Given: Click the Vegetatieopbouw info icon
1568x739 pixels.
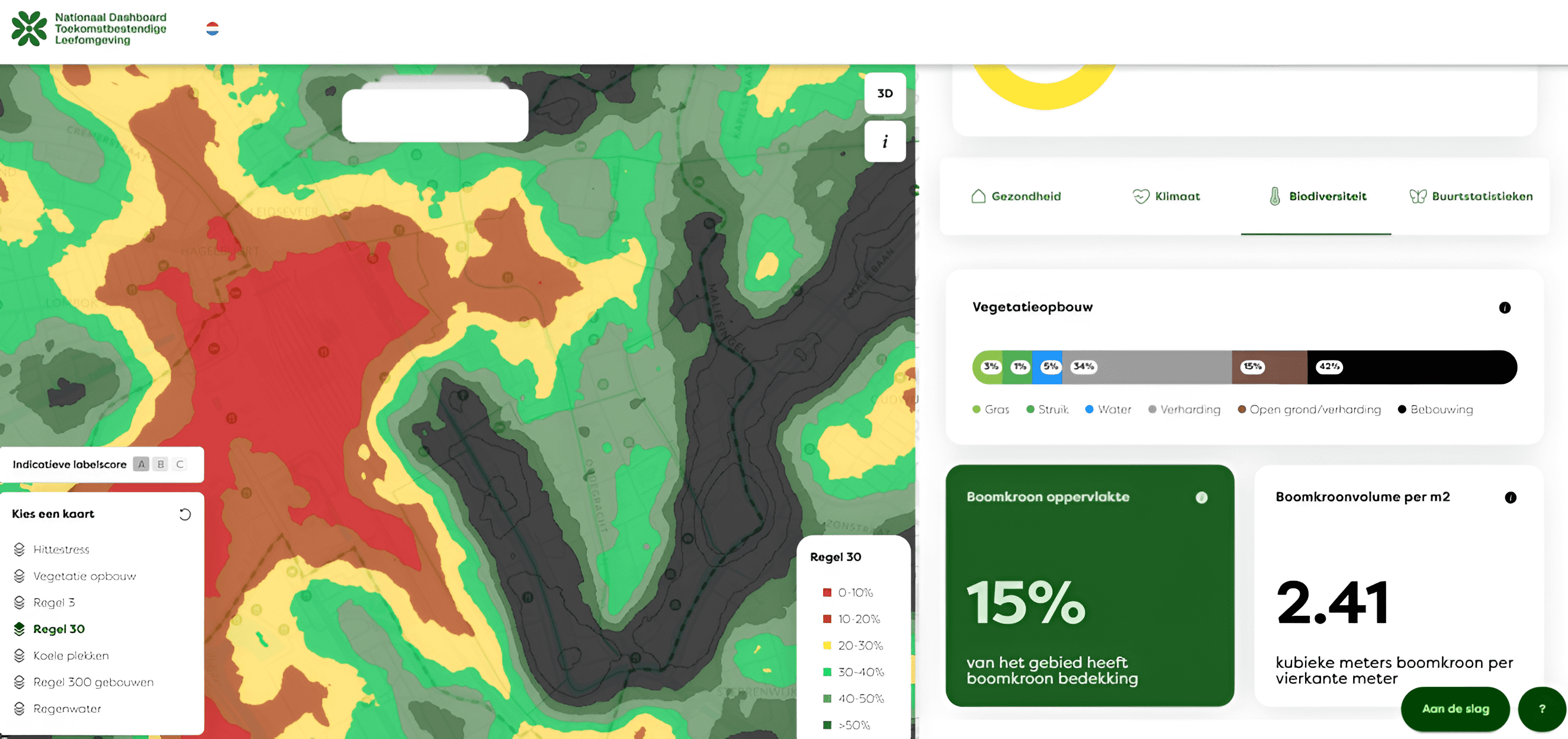Looking at the screenshot, I should (x=1504, y=307).
